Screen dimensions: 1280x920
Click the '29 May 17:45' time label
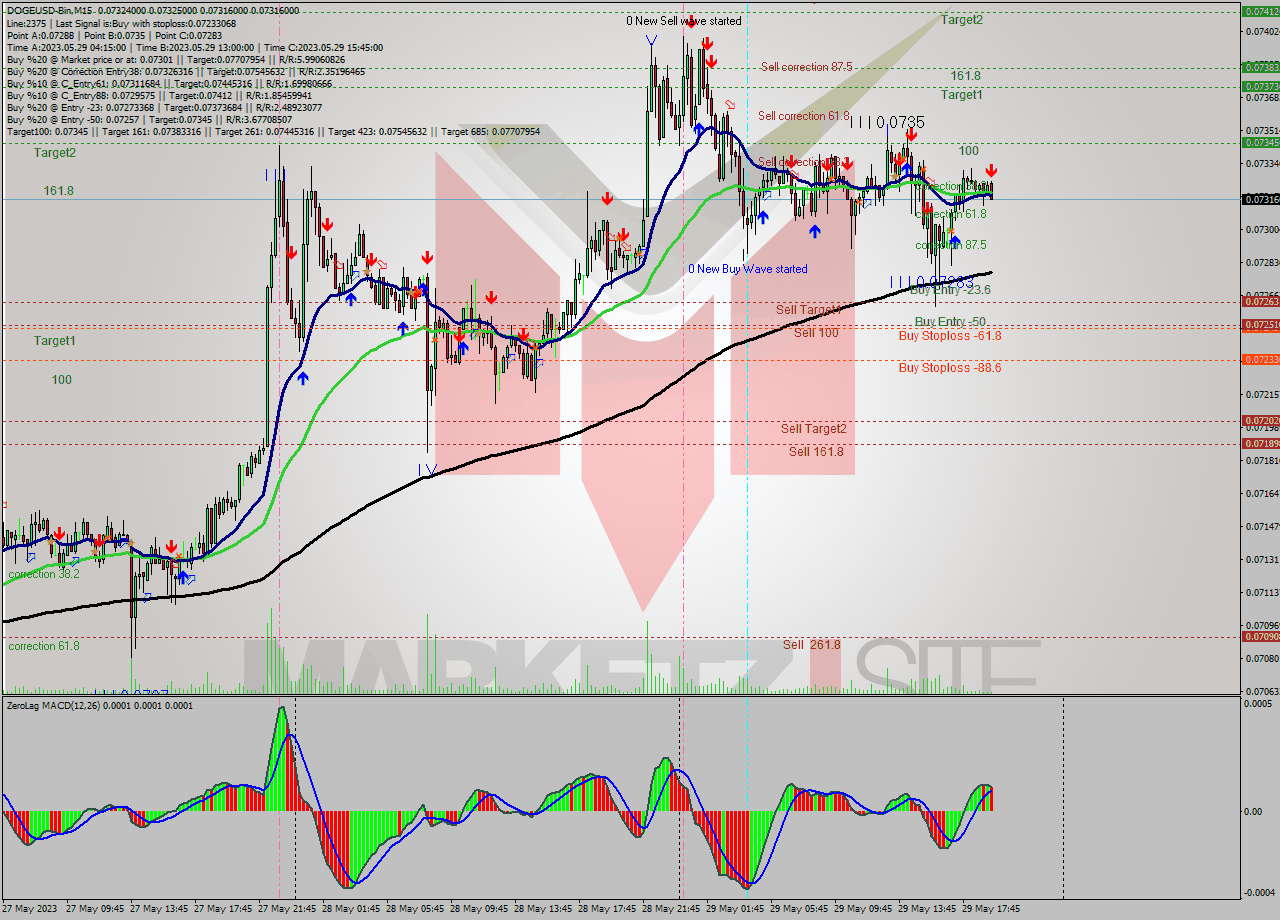click(991, 909)
